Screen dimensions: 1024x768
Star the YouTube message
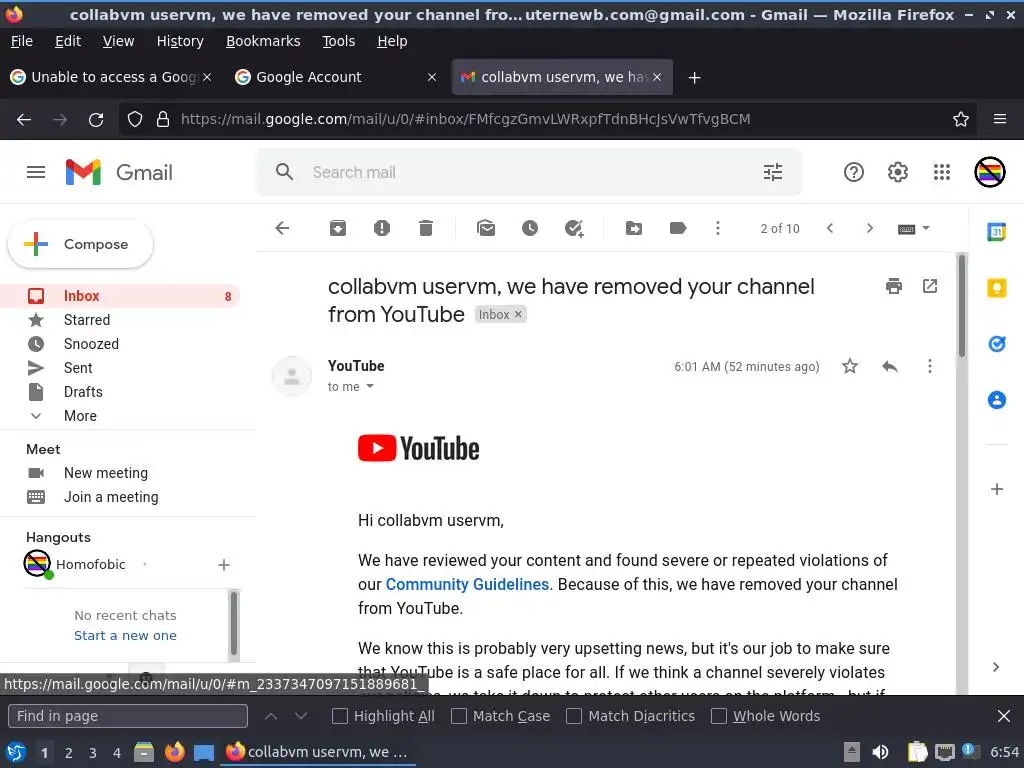pos(850,366)
